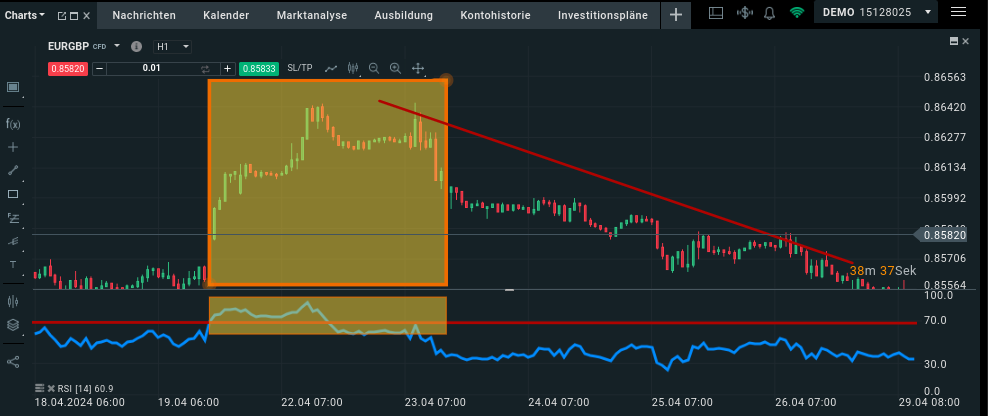Open the Marktanalyse tab
Image resolution: width=988 pixels, height=416 pixels.
(x=312, y=15)
